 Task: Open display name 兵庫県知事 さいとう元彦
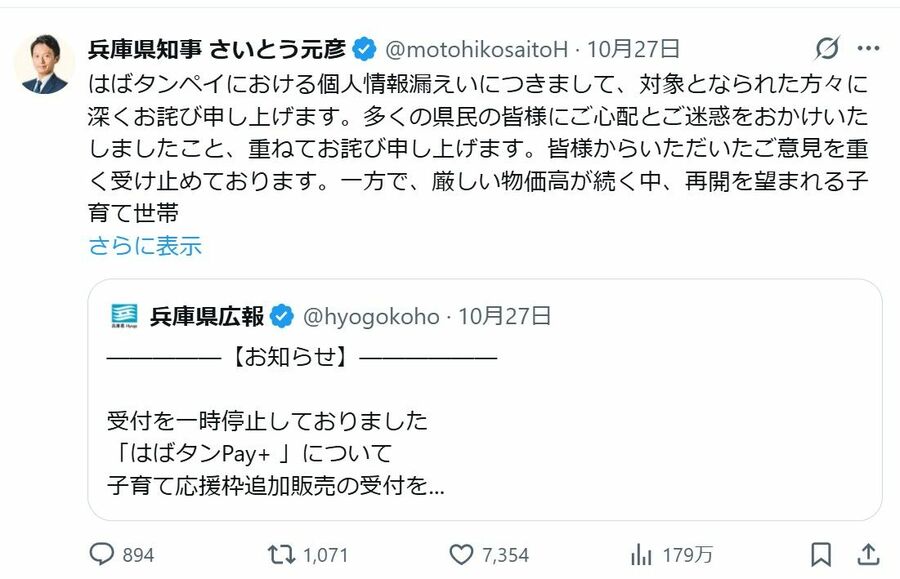pyautogui.click(x=218, y=48)
